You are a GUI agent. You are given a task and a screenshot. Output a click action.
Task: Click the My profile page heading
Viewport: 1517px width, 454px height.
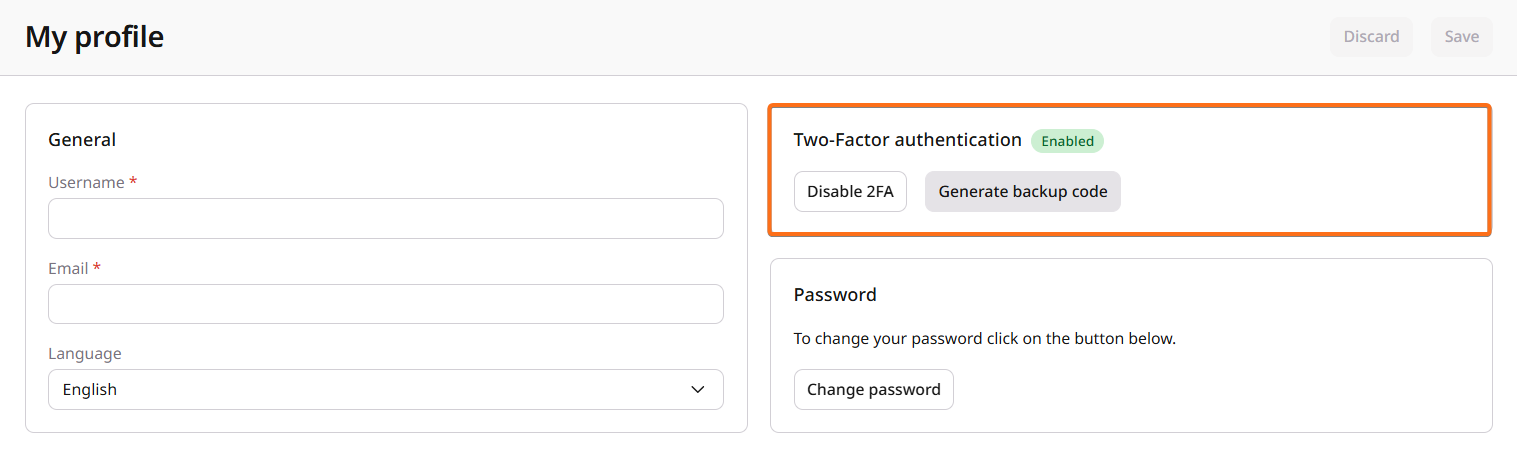[94, 37]
